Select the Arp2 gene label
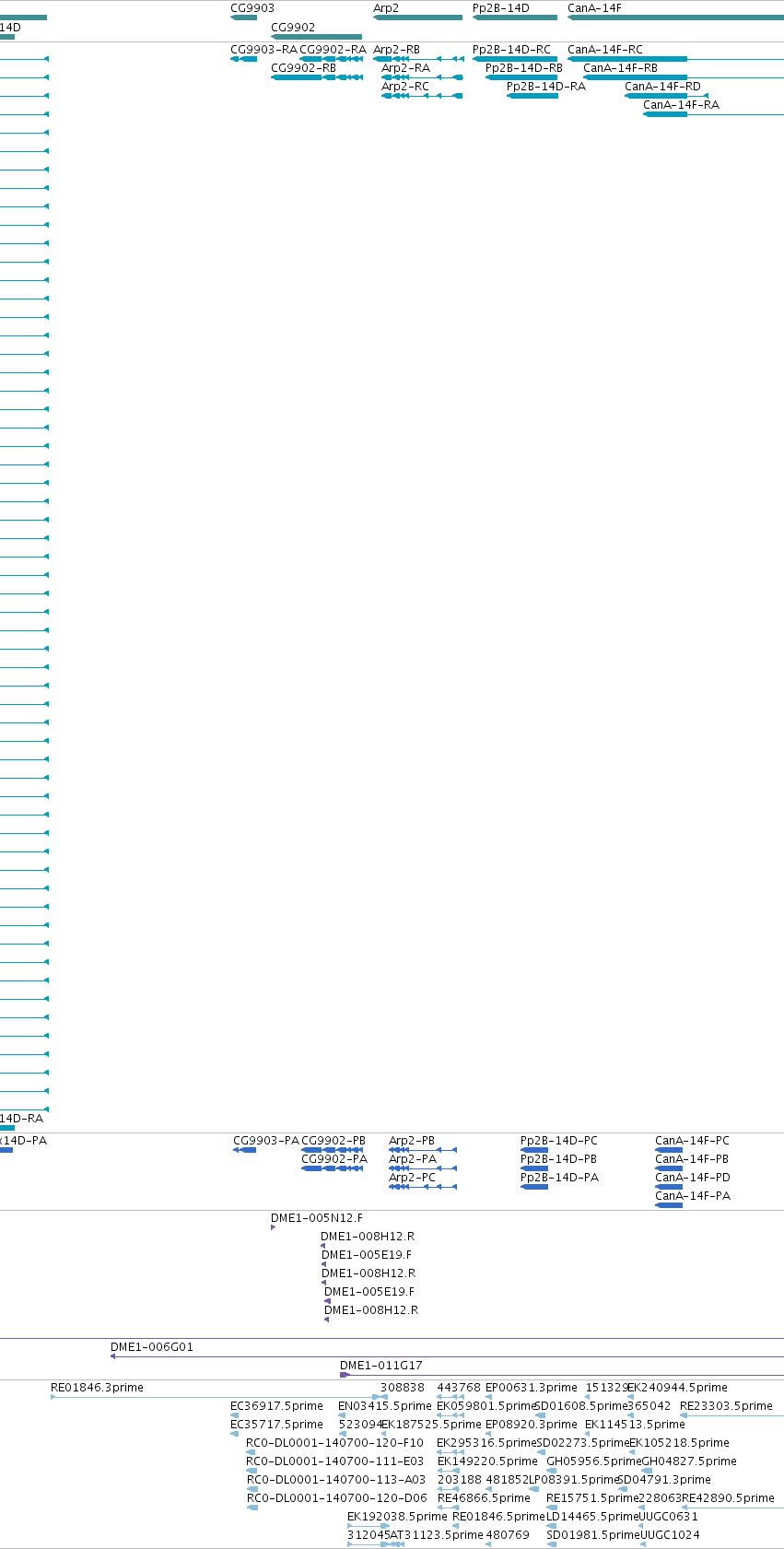Screen dimensions: 784x1549 (386, 8)
